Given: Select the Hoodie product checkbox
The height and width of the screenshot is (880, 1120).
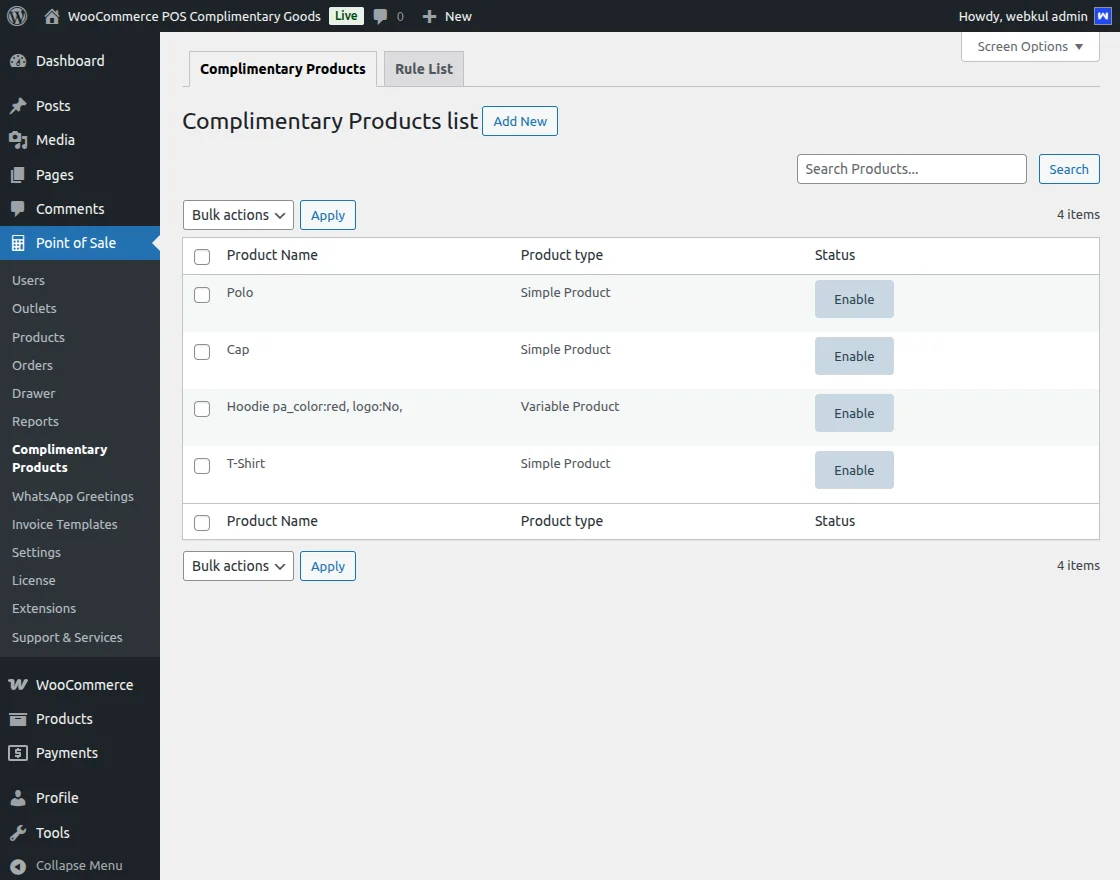Looking at the screenshot, I should coord(202,409).
